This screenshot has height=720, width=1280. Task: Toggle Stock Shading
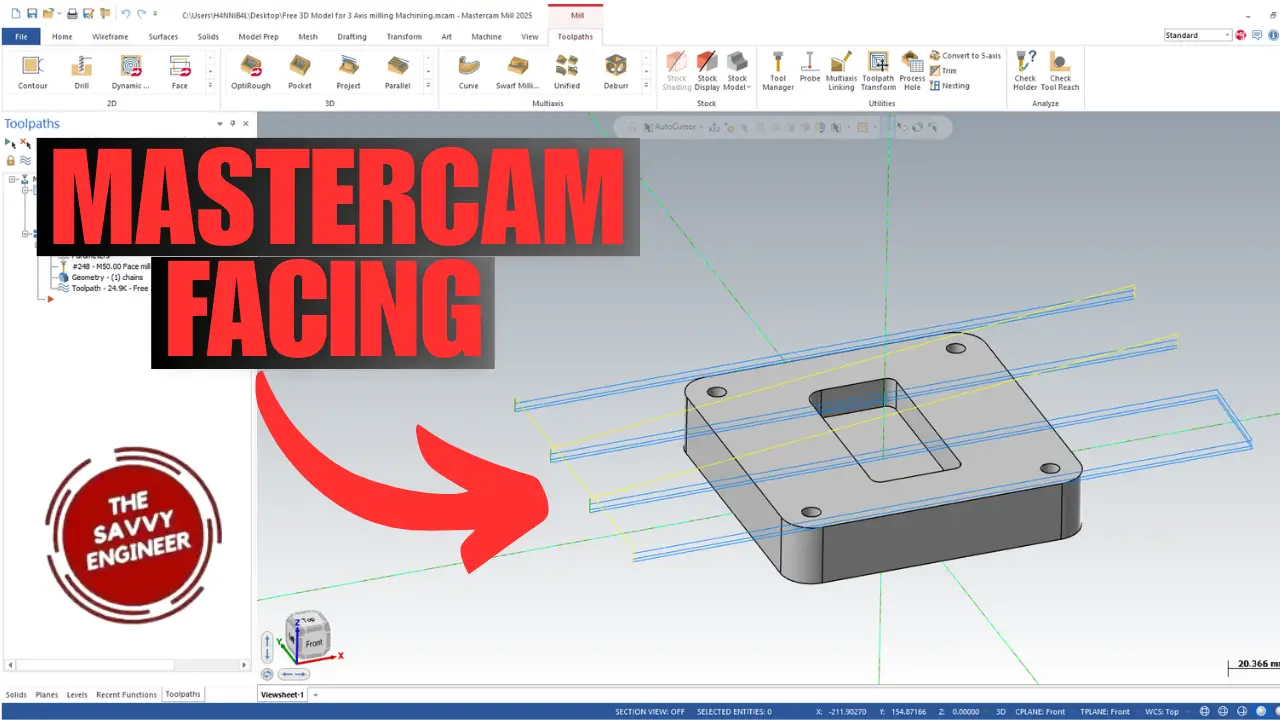click(677, 71)
